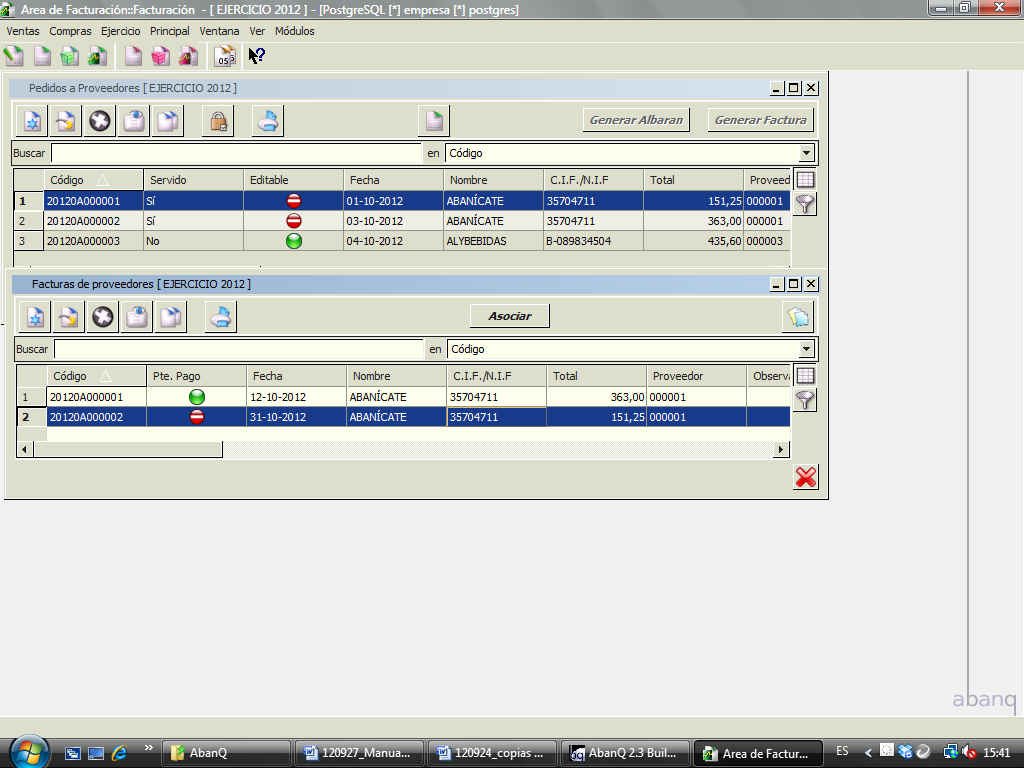Activate the What's This help cursor icon
Screen dimensions: 1024x768
pos(257,56)
